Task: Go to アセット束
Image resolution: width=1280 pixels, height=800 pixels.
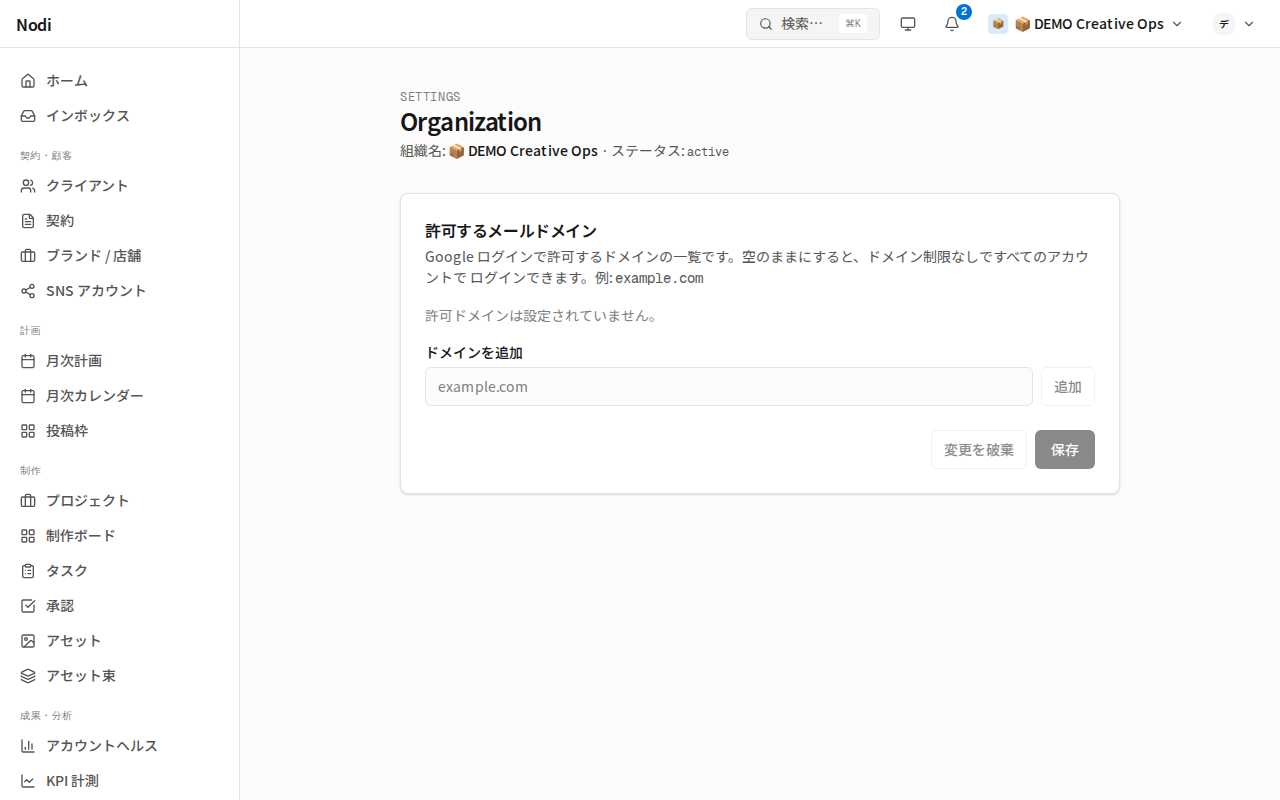Action: tap(120, 676)
